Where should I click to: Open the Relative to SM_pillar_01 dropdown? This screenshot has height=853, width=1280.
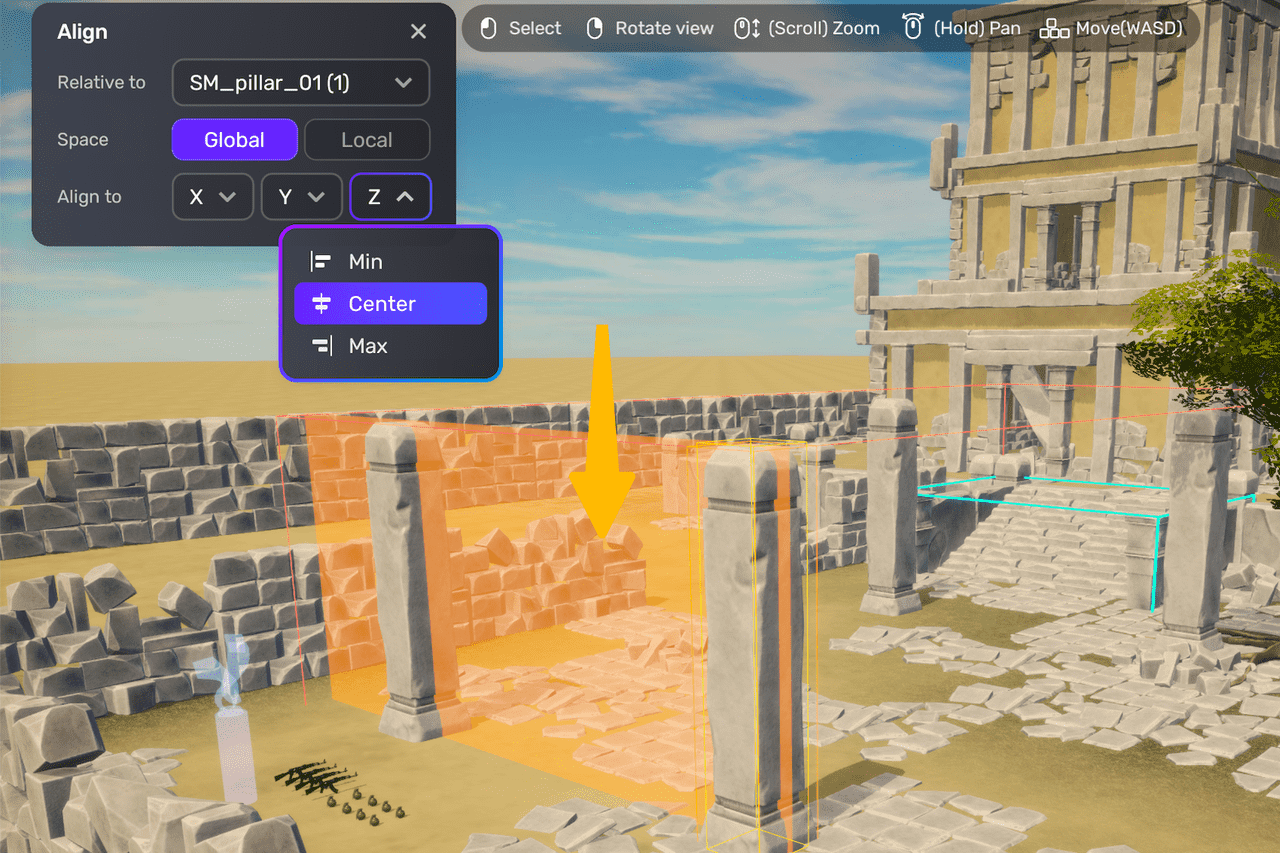pos(300,83)
